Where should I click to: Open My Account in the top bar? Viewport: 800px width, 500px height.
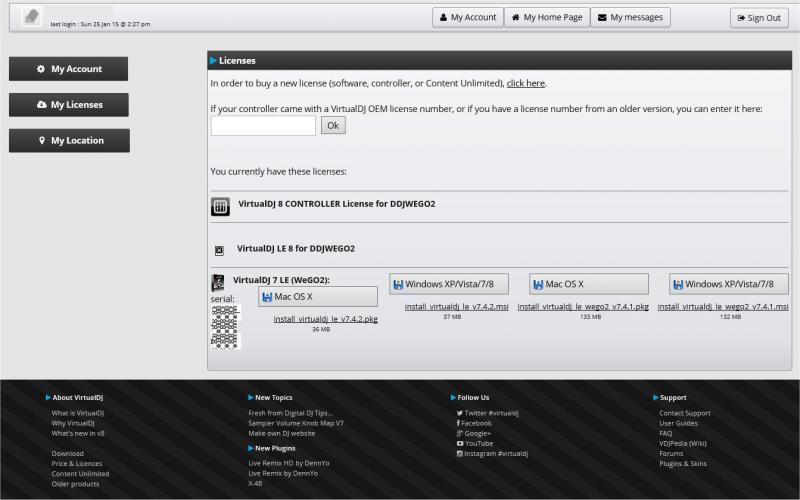coord(468,17)
